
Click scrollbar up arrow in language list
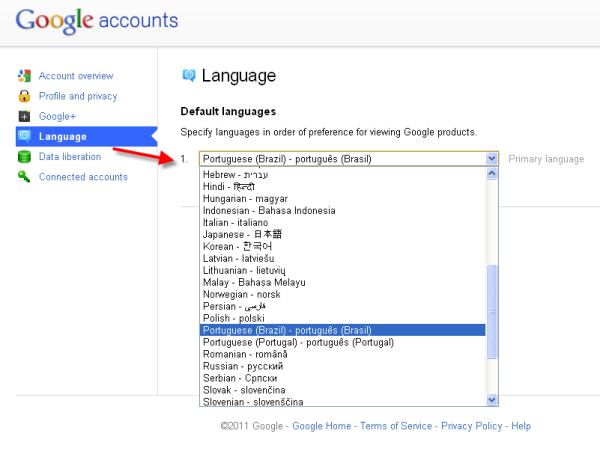(x=491, y=173)
